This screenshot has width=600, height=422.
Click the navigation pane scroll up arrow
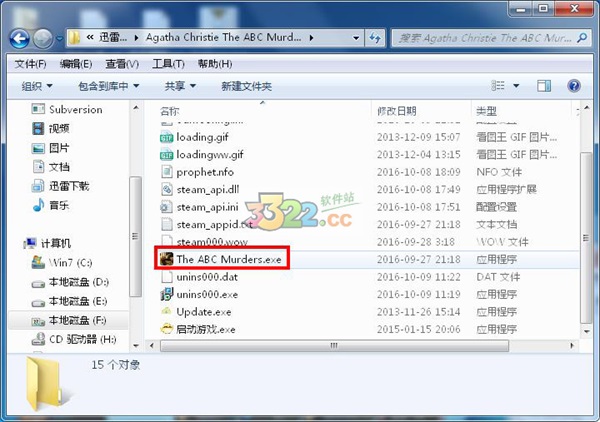[x=136, y=108]
